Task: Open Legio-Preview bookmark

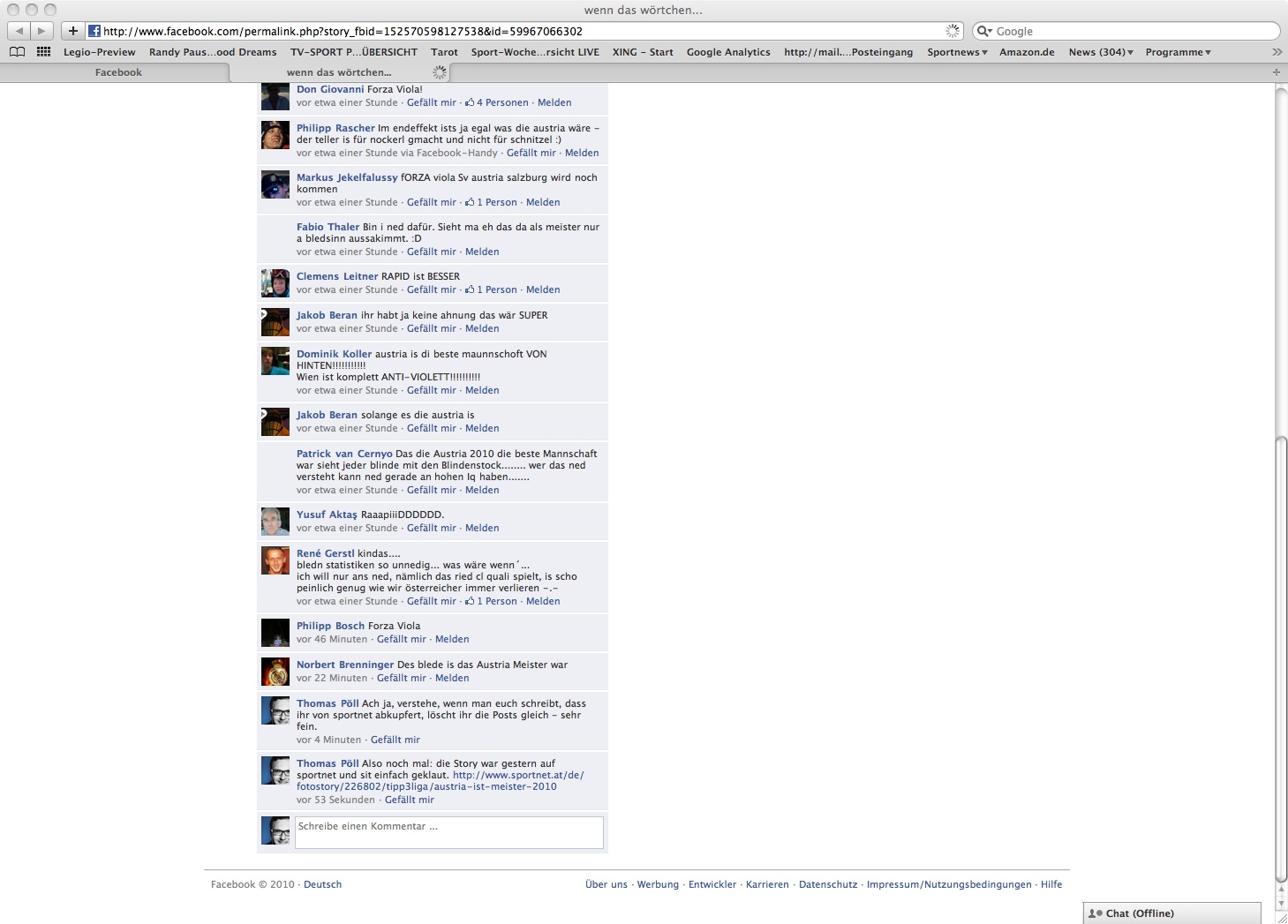Action: [x=100, y=52]
